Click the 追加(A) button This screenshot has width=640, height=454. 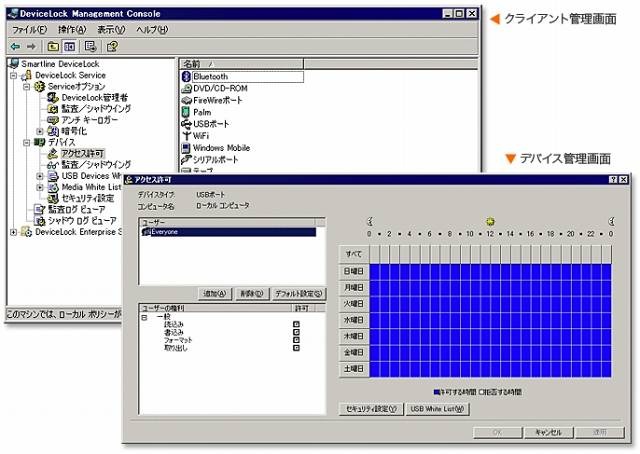pos(215,294)
